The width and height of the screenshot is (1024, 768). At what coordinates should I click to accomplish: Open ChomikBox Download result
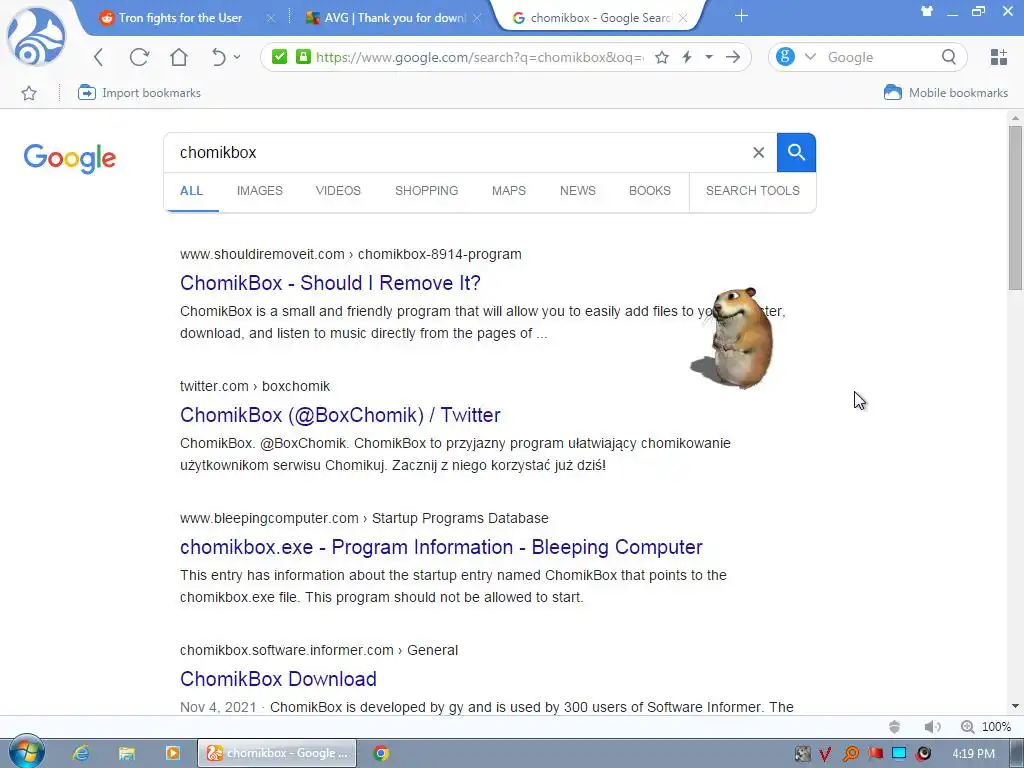tap(278, 679)
